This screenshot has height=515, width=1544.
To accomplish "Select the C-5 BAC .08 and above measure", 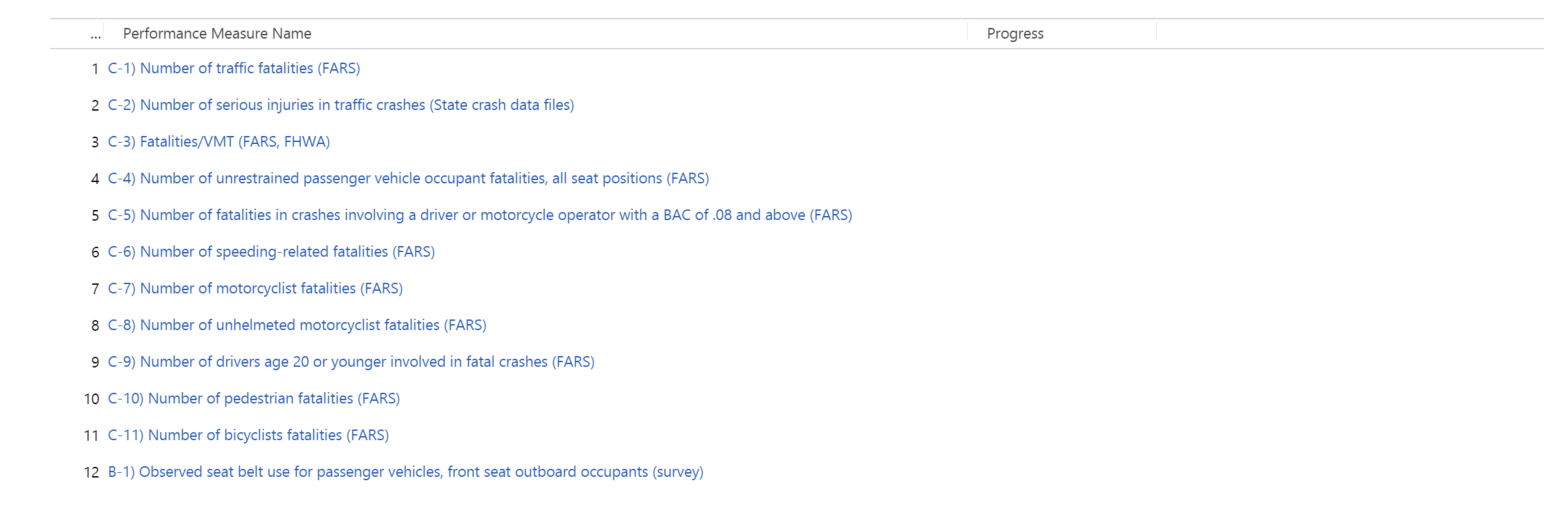I will click(479, 215).
